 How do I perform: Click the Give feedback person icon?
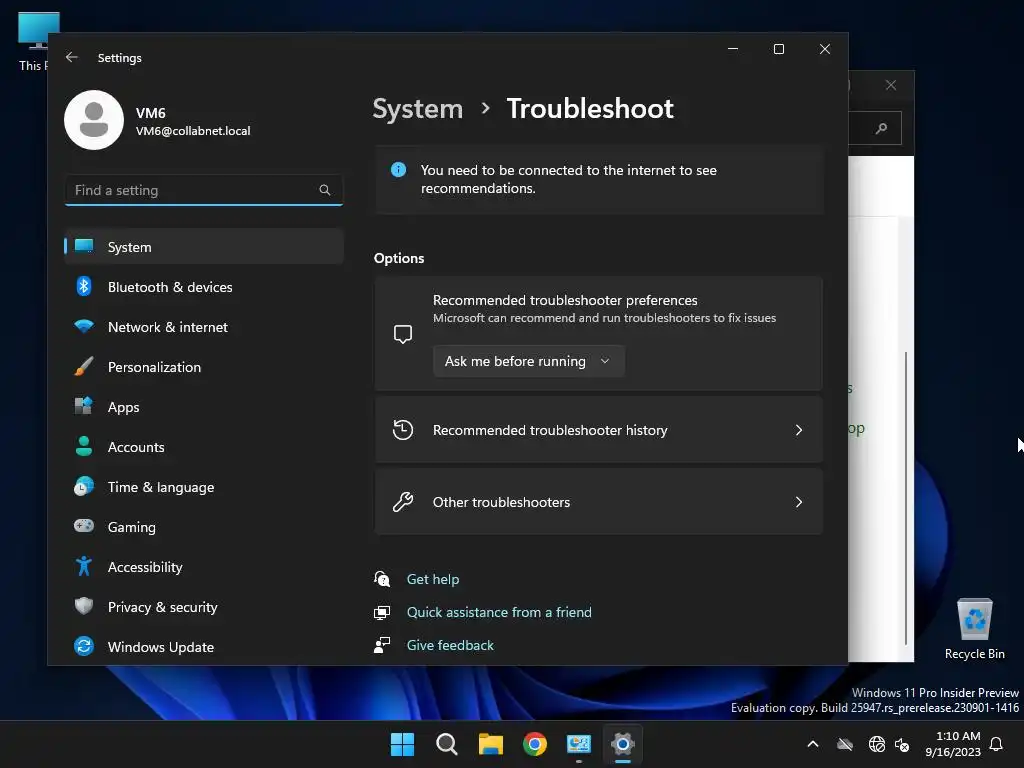pyautogui.click(x=382, y=645)
